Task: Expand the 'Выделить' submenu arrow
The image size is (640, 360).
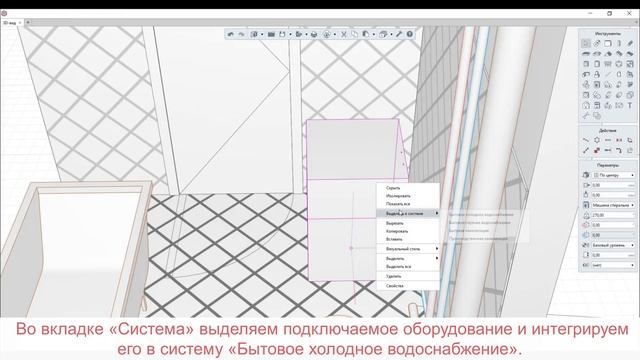Action: tap(437, 258)
